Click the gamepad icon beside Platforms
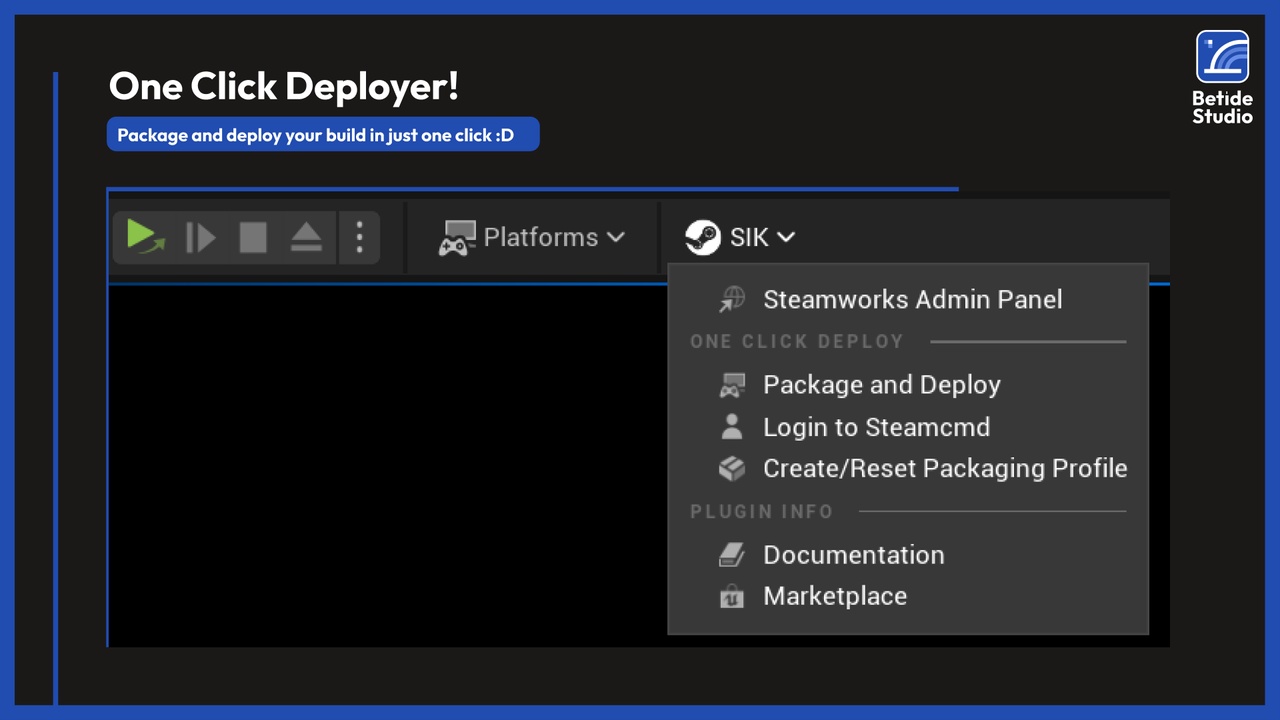Screen dimensions: 1280x720 click(x=457, y=237)
